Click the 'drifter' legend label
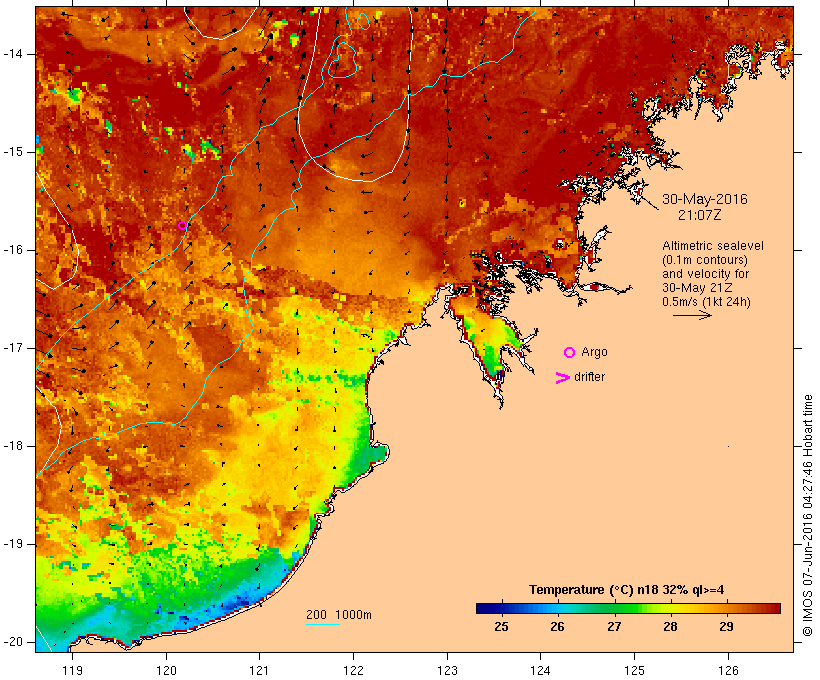The width and height of the screenshot is (820, 680). pos(589,377)
